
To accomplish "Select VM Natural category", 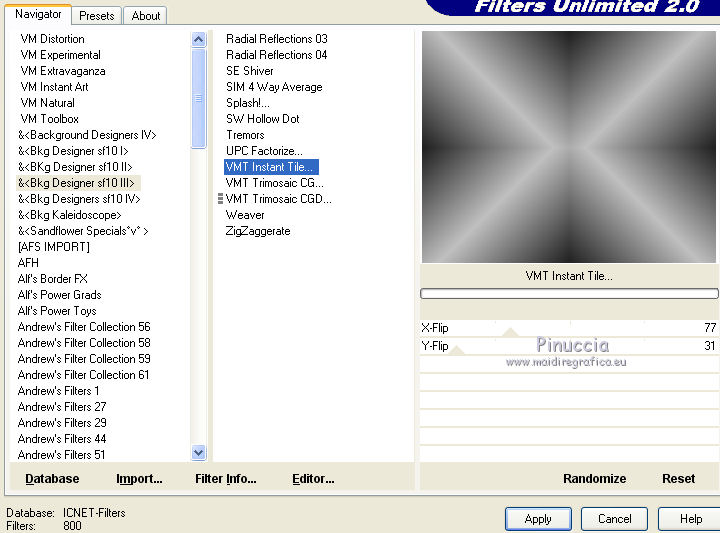I will tap(47, 103).
